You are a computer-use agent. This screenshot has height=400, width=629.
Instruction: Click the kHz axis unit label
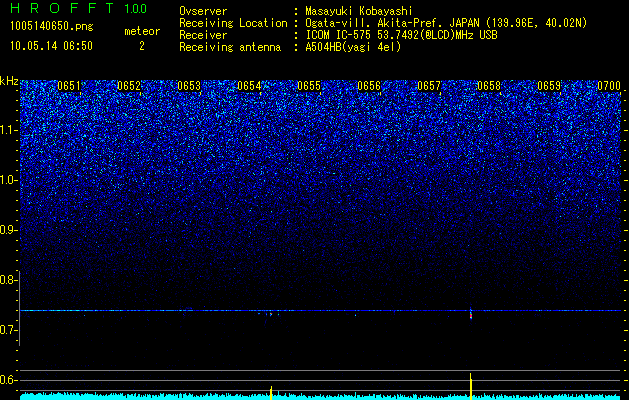9,81
